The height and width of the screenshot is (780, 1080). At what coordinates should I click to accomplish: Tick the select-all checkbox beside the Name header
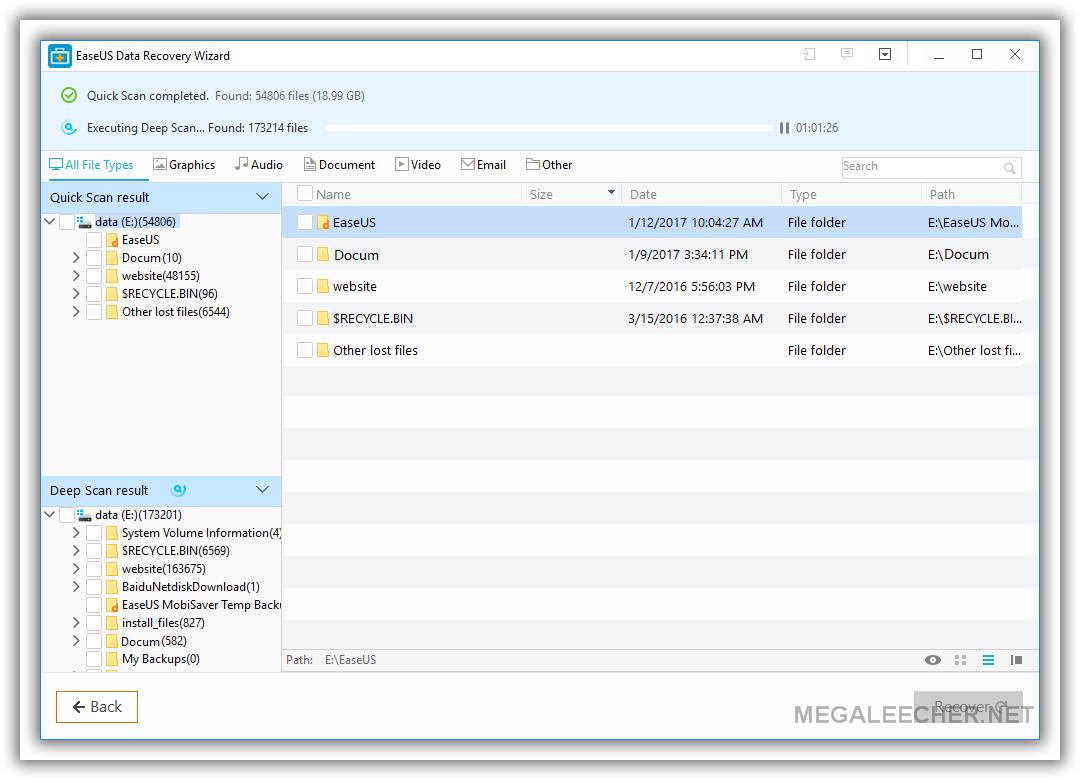pyautogui.click(x=304, y=194)
